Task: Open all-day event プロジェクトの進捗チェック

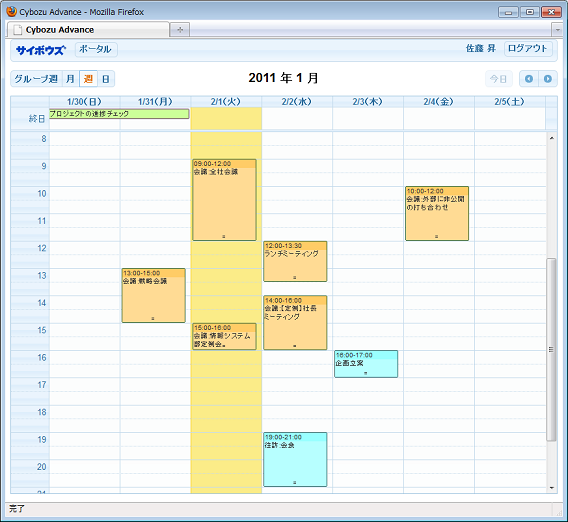Action: (x=119, y=114)
